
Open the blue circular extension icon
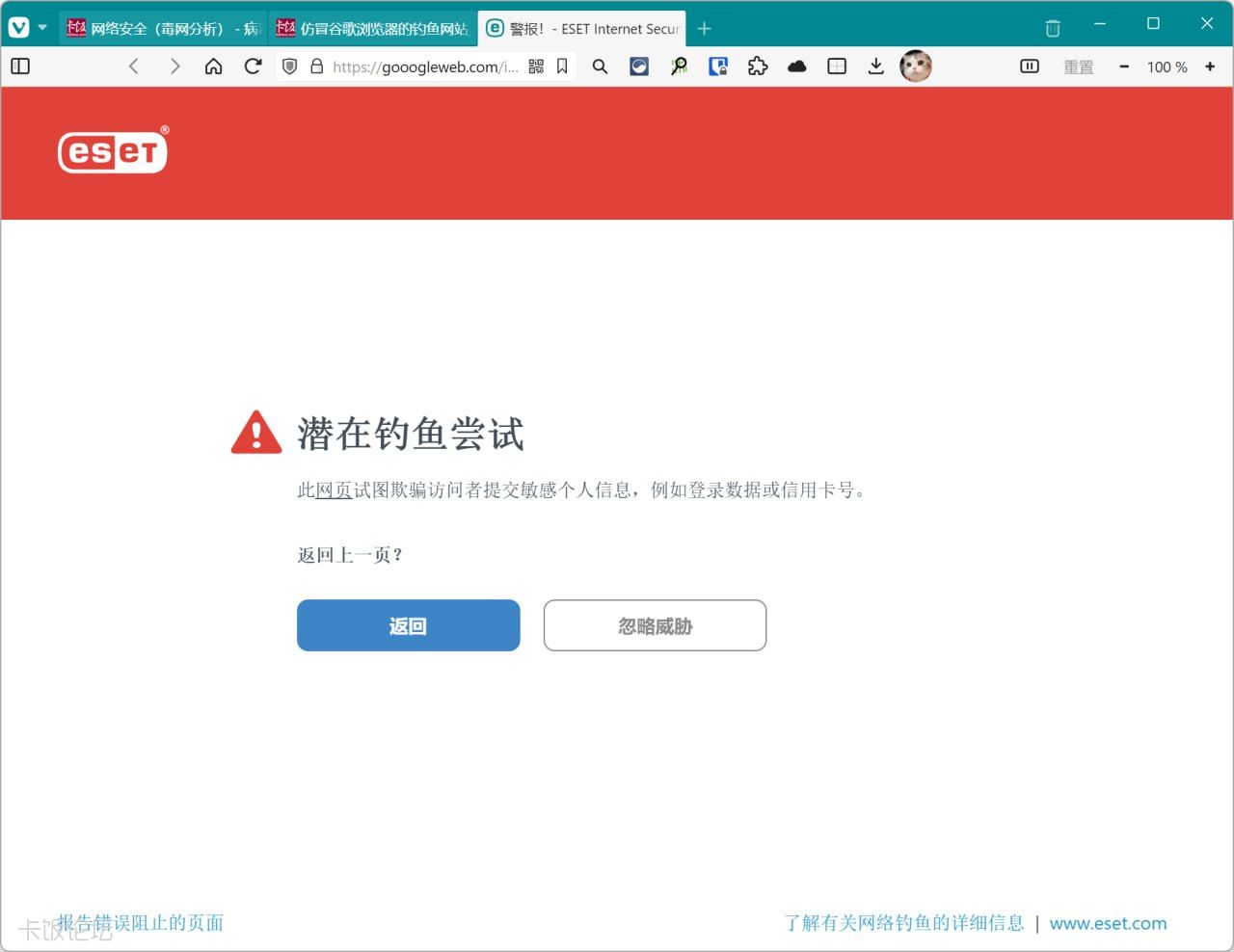click(639, 66)
